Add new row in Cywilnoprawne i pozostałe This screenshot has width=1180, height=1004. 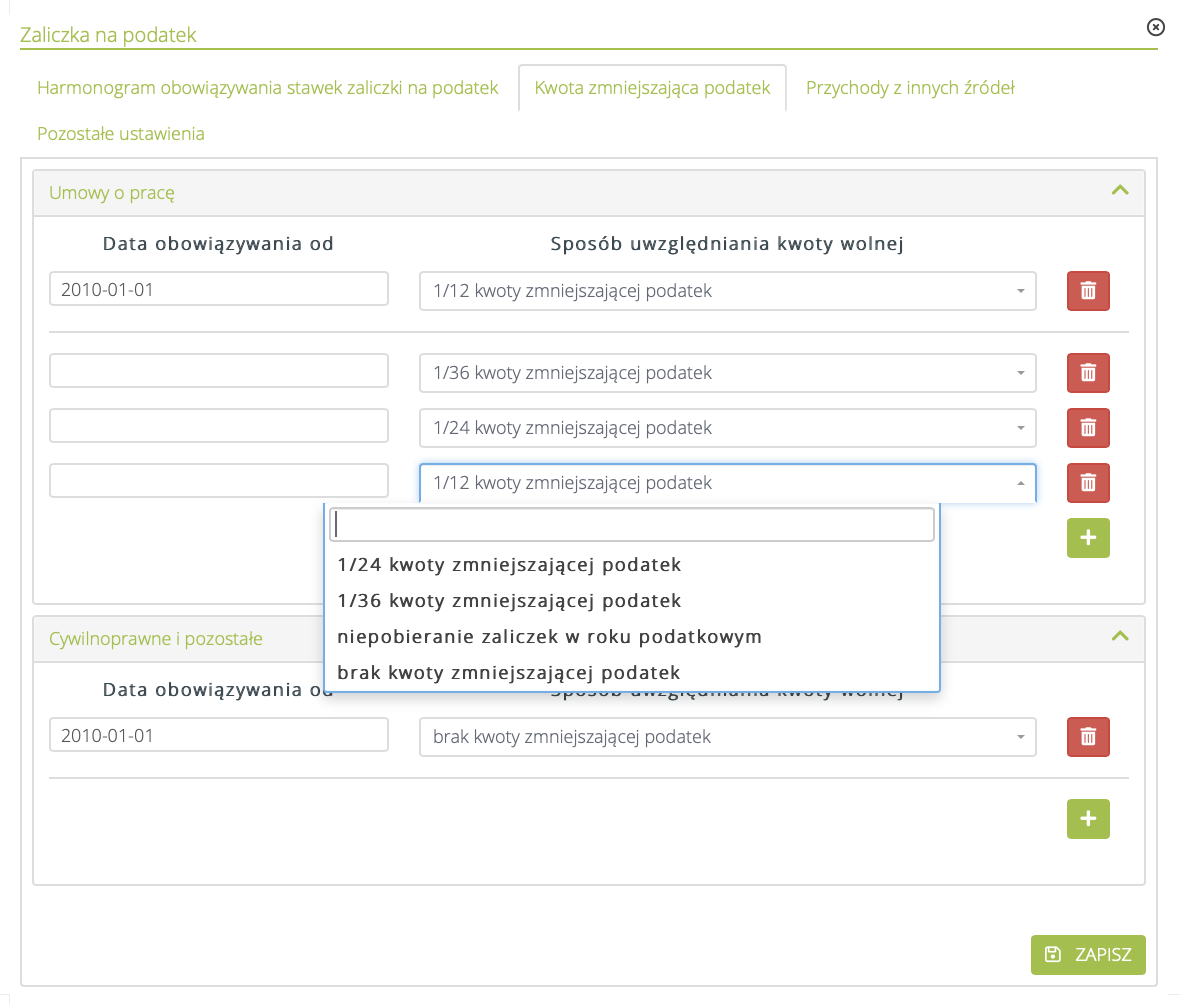coord(1088,819)
